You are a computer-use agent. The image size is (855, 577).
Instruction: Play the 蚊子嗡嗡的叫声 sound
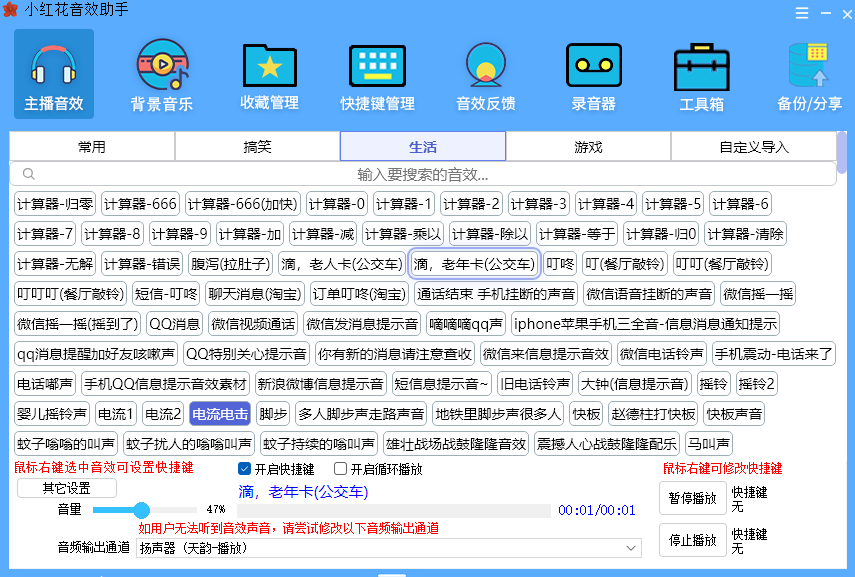click(66, 444)
